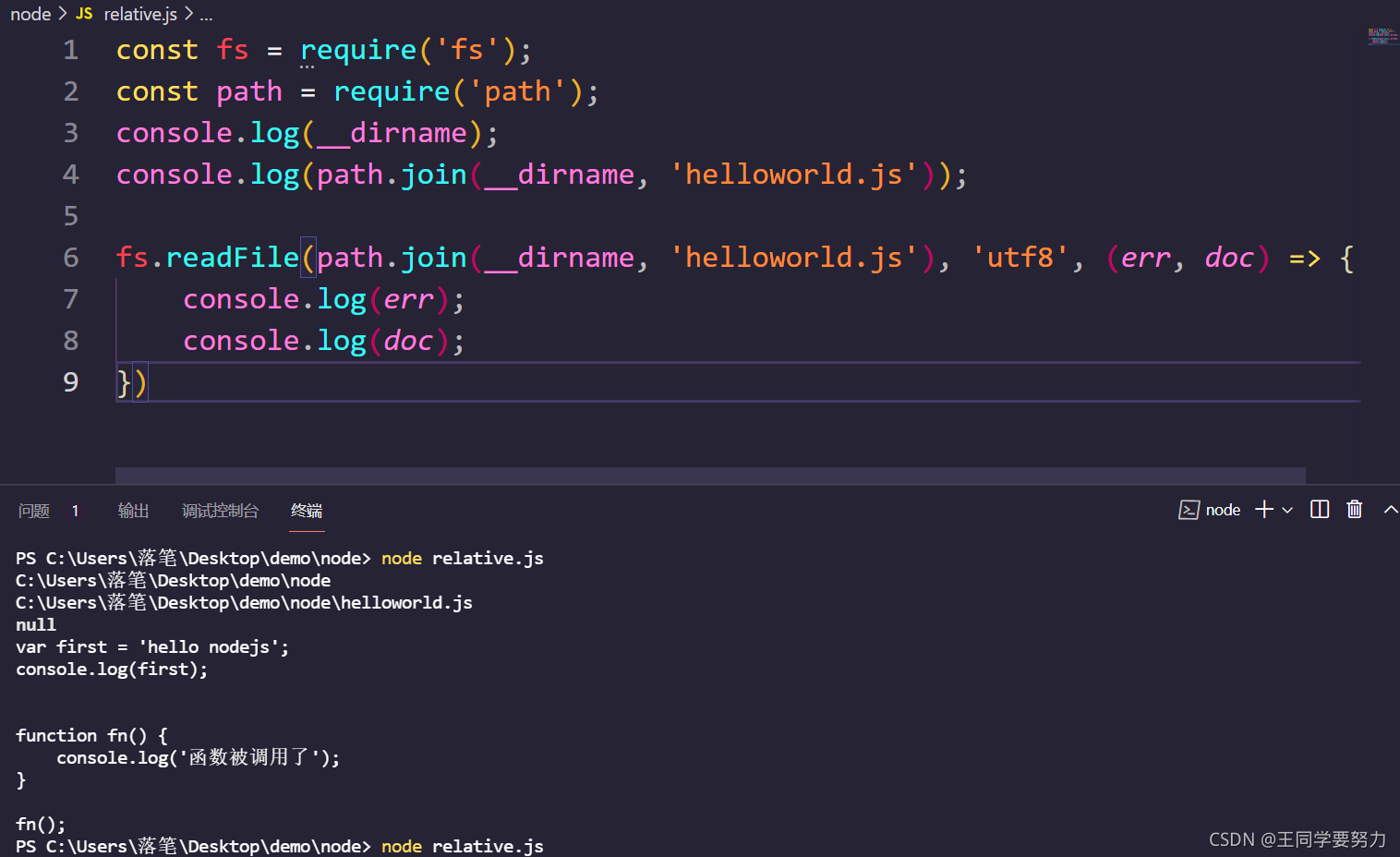Click closing '})' on line 9
Viewport: 1400px width, 857px height.
[132, 382]
